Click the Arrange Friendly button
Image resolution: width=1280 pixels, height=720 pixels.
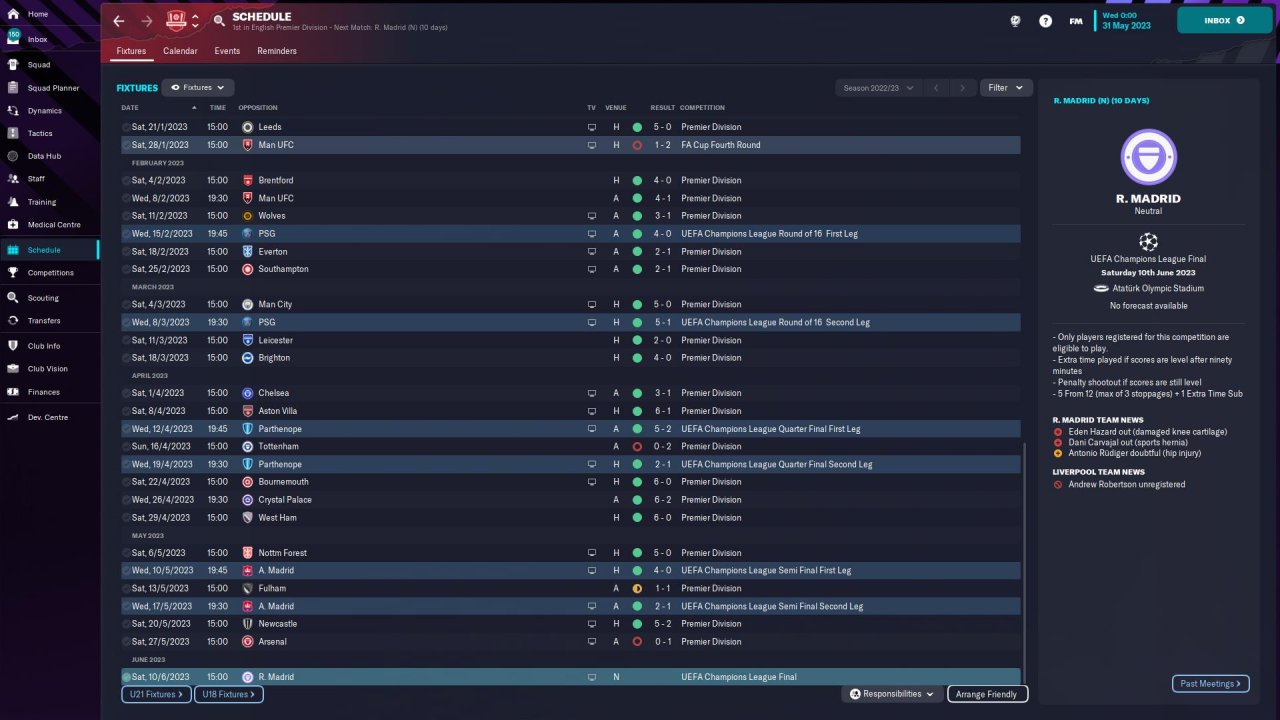987,694
